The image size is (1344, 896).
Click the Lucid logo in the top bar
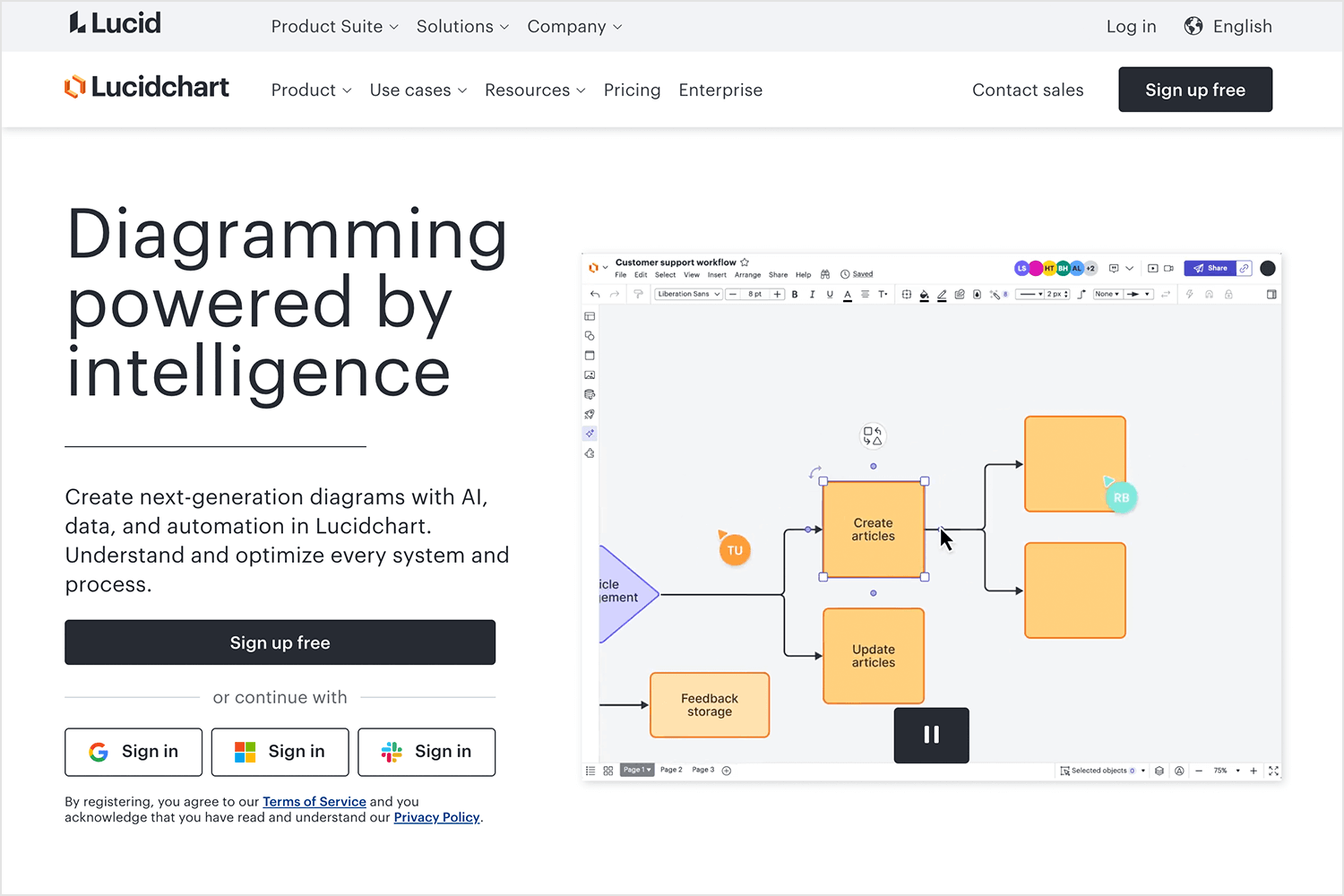[x=115, y=23]
